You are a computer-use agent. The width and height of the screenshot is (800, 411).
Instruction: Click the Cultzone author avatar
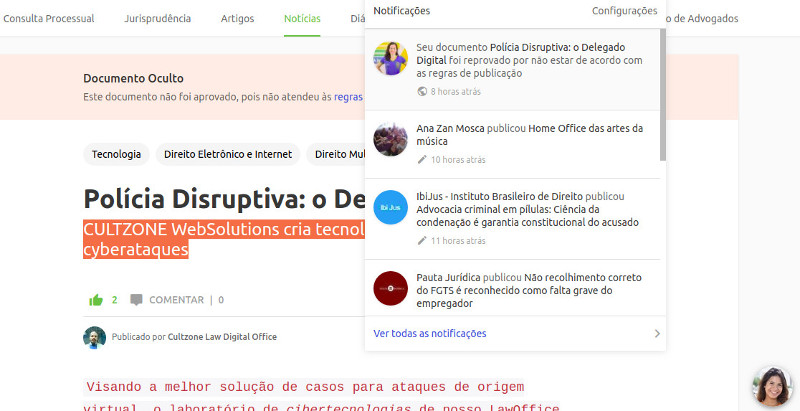point(94,337)
